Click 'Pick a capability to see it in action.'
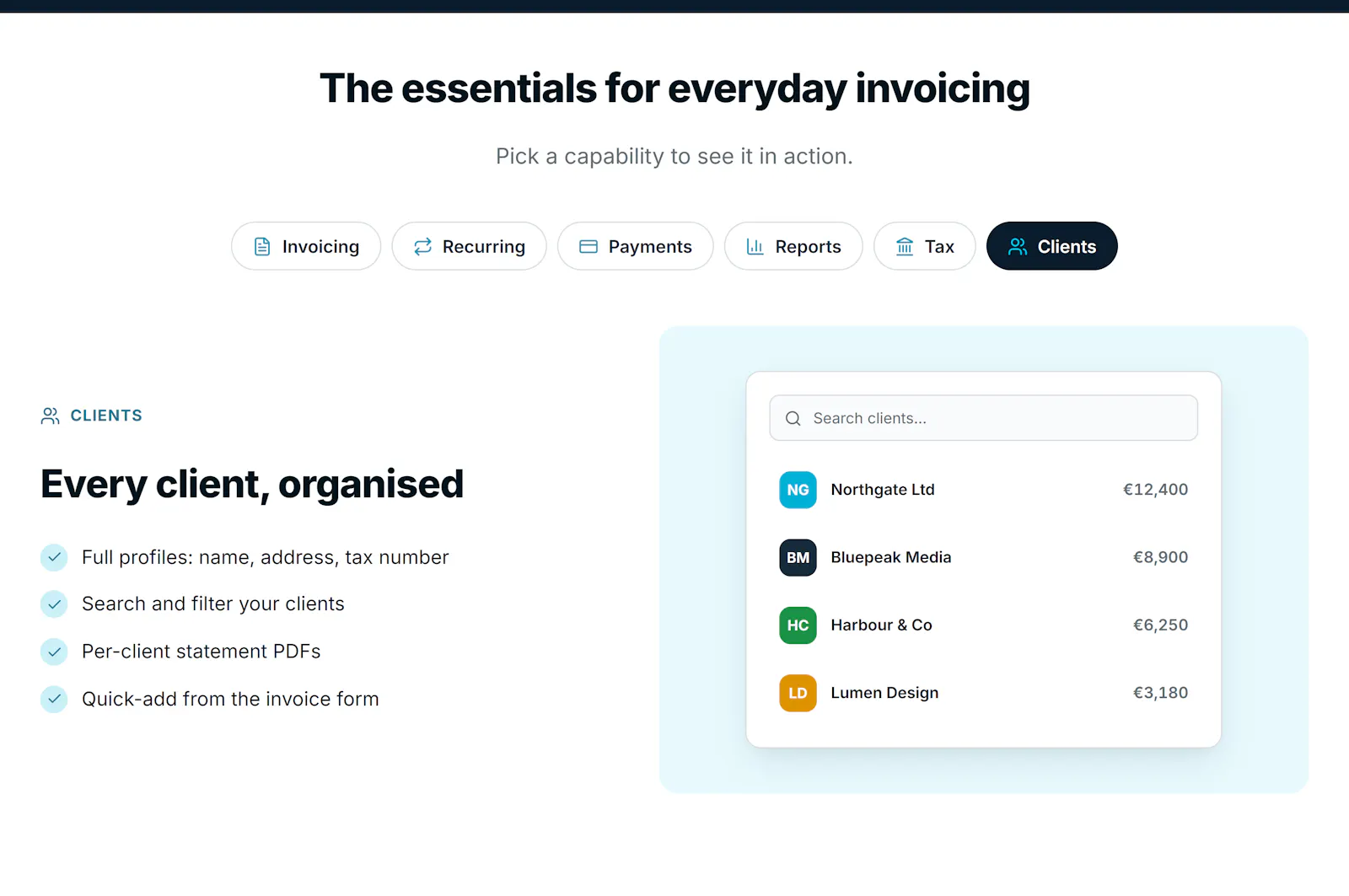The width and height of the screenshot is (1349, 896). [674, 157]
